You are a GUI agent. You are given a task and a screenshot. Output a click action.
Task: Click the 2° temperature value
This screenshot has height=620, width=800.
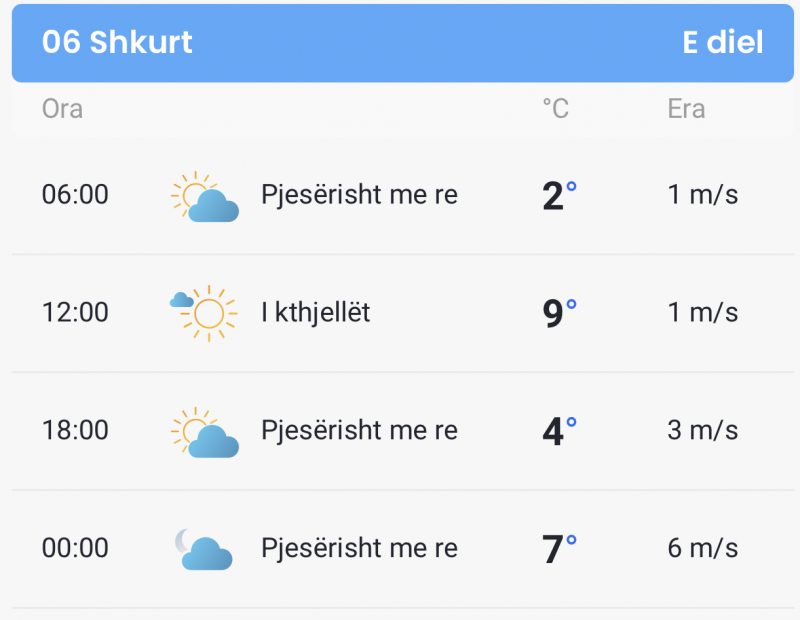[559, 195]
